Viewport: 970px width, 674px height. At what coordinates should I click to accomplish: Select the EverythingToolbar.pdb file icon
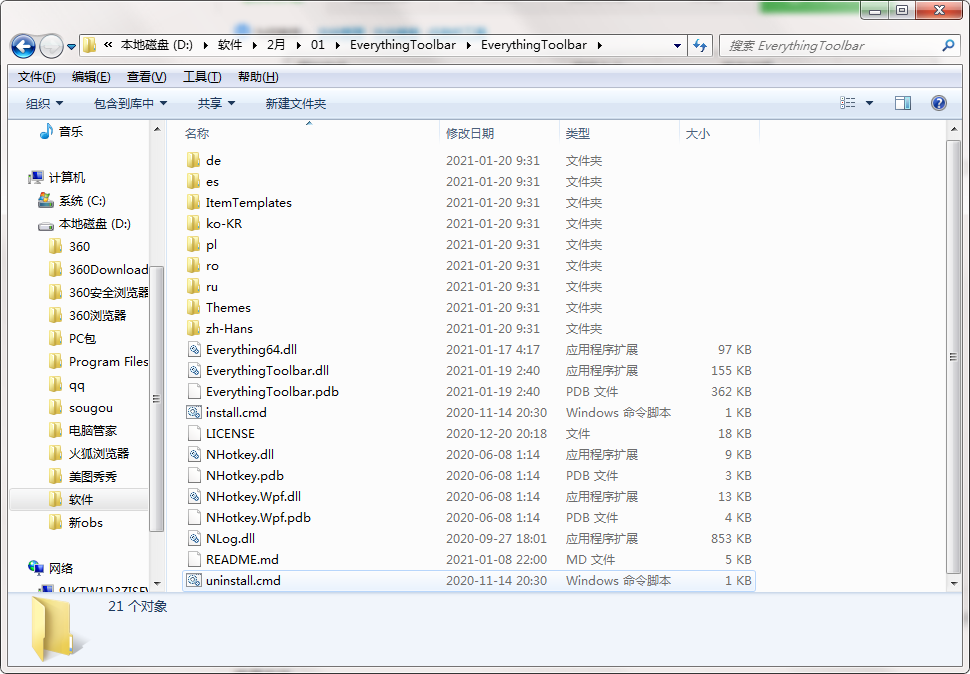point(194,391)
